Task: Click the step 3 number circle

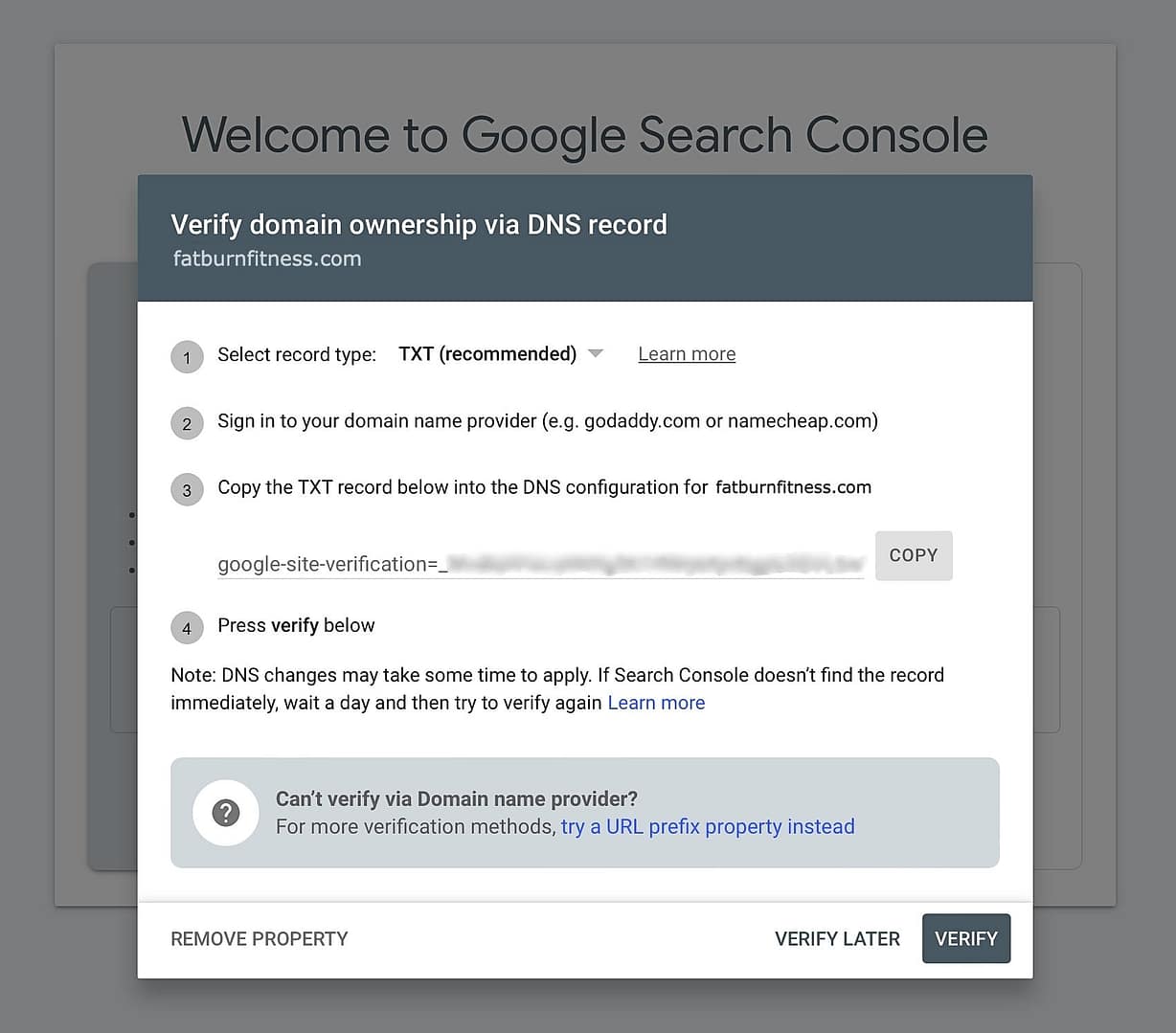Action: [187, 490]
